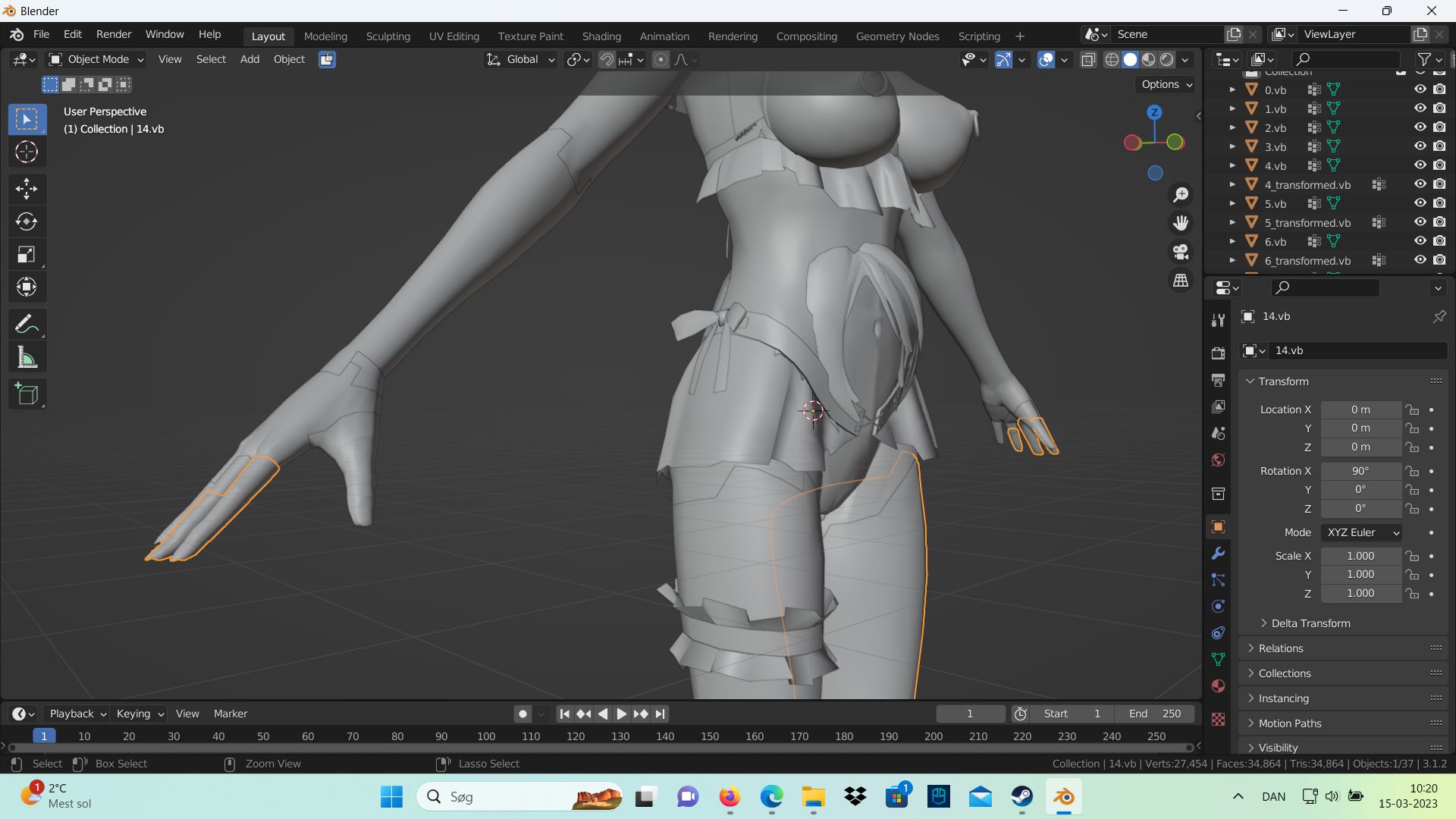The width and height of the screenshot is (1456, 819).
Task: Toggle X-ray view
Action: coord(1088,60)
